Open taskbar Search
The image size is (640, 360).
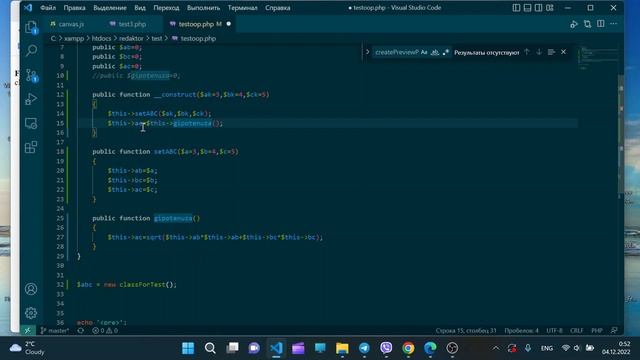[x=210, y=348]
